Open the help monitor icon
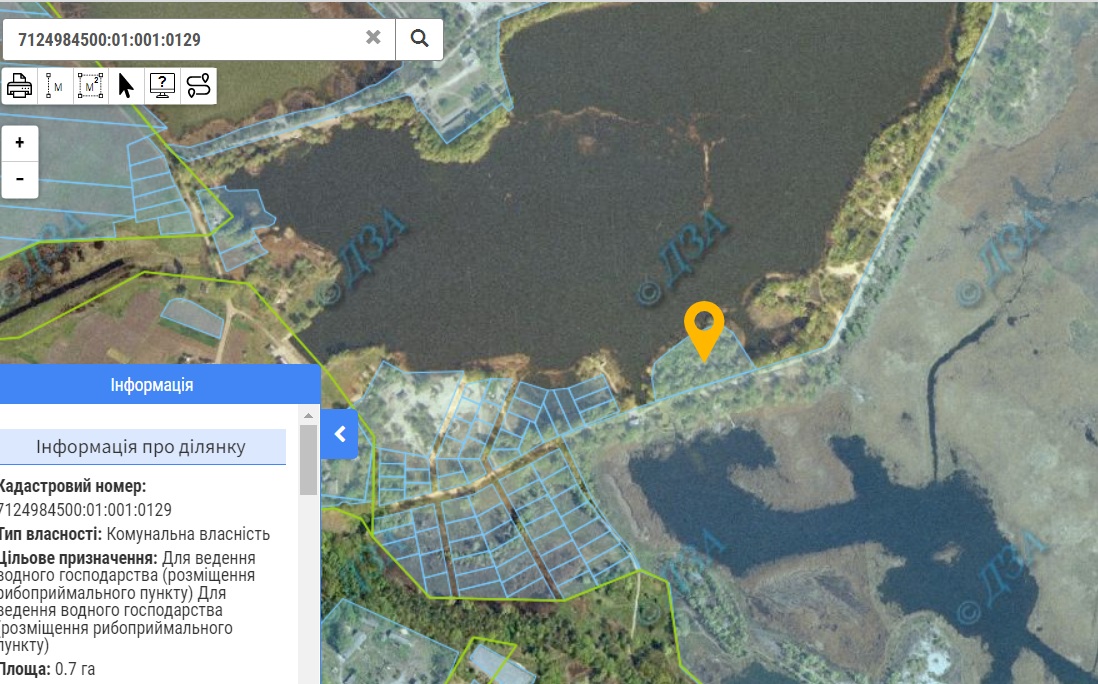The height and width of the screenshot is (684, 1098). tap(162, 86)
